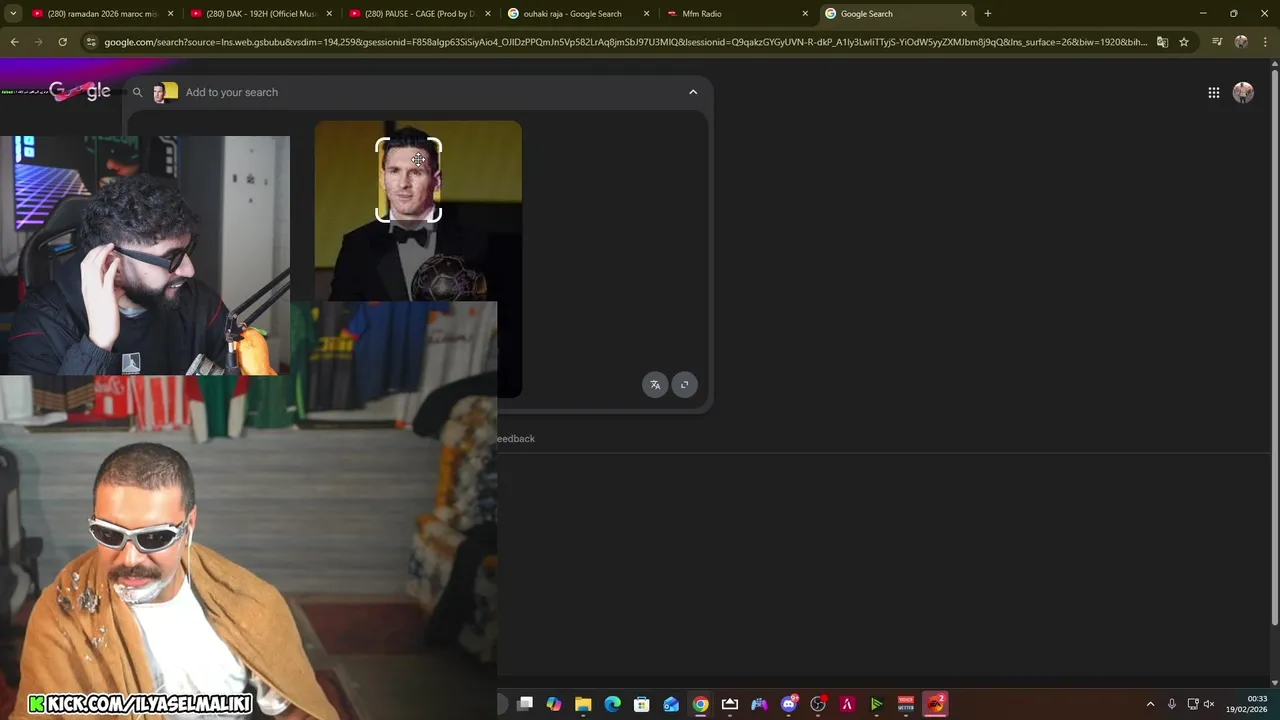Click the Add to your search field
This screenshot has height=720, width=1280.
[430, 92]
